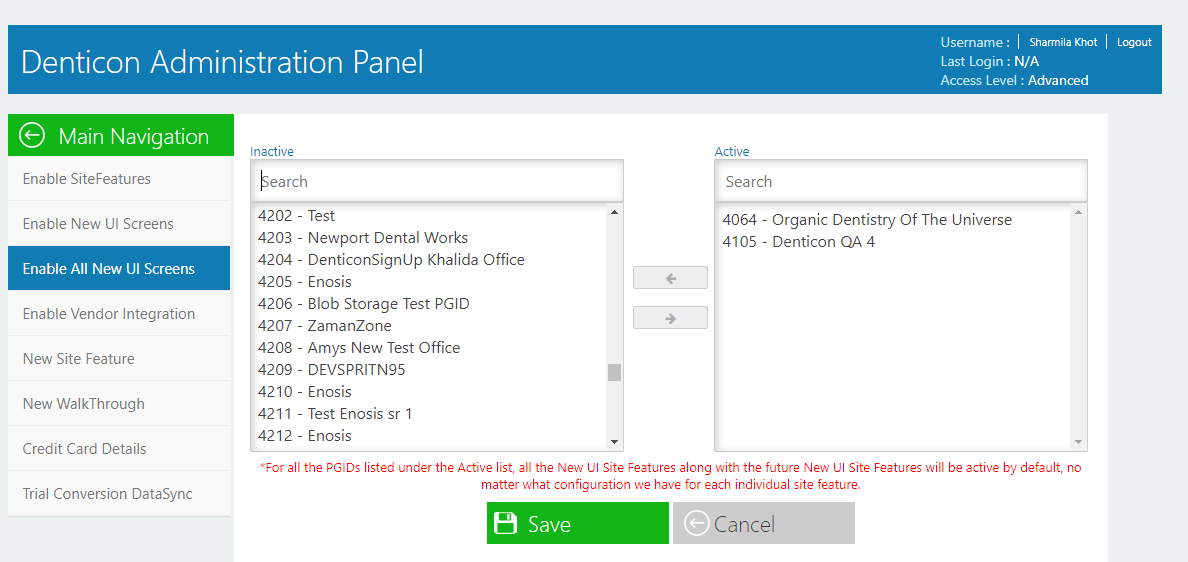Focus the Inactive search field
This screenshot has width=1188, height=562.
pyautogui.click(x=437, y=181)
